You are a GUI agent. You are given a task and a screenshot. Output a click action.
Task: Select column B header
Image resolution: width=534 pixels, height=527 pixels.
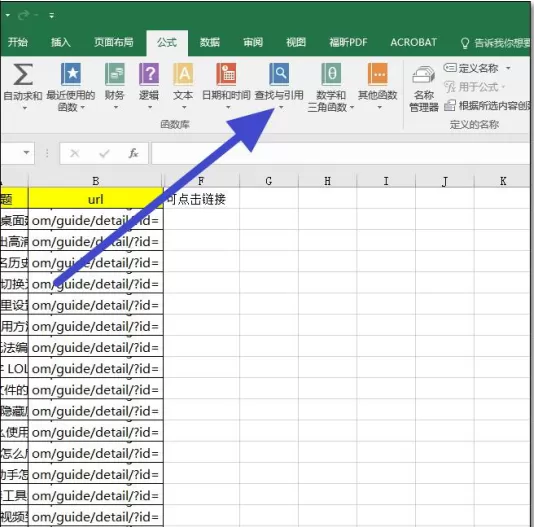click(96, 181)
